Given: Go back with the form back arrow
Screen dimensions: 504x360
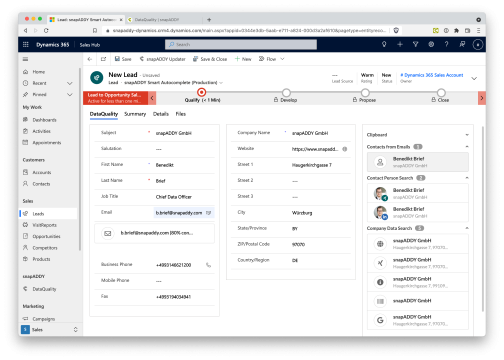Looking at the screenshot, I should click(x=90, y=59).
